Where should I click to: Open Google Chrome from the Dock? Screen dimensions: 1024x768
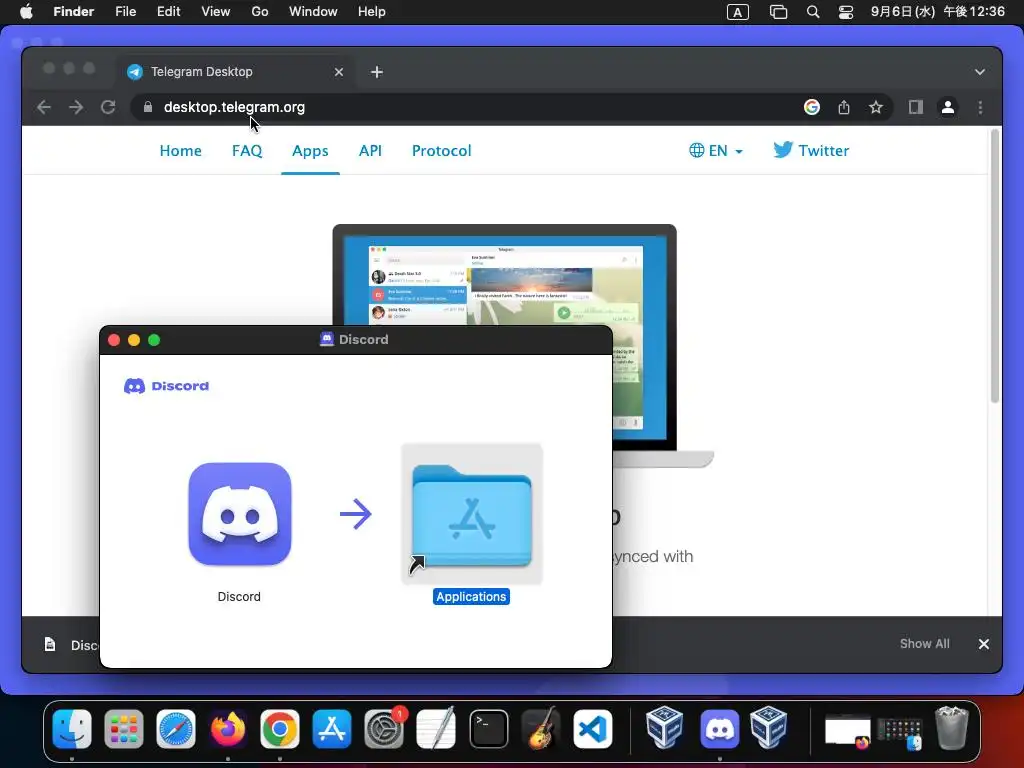[280, 728]
